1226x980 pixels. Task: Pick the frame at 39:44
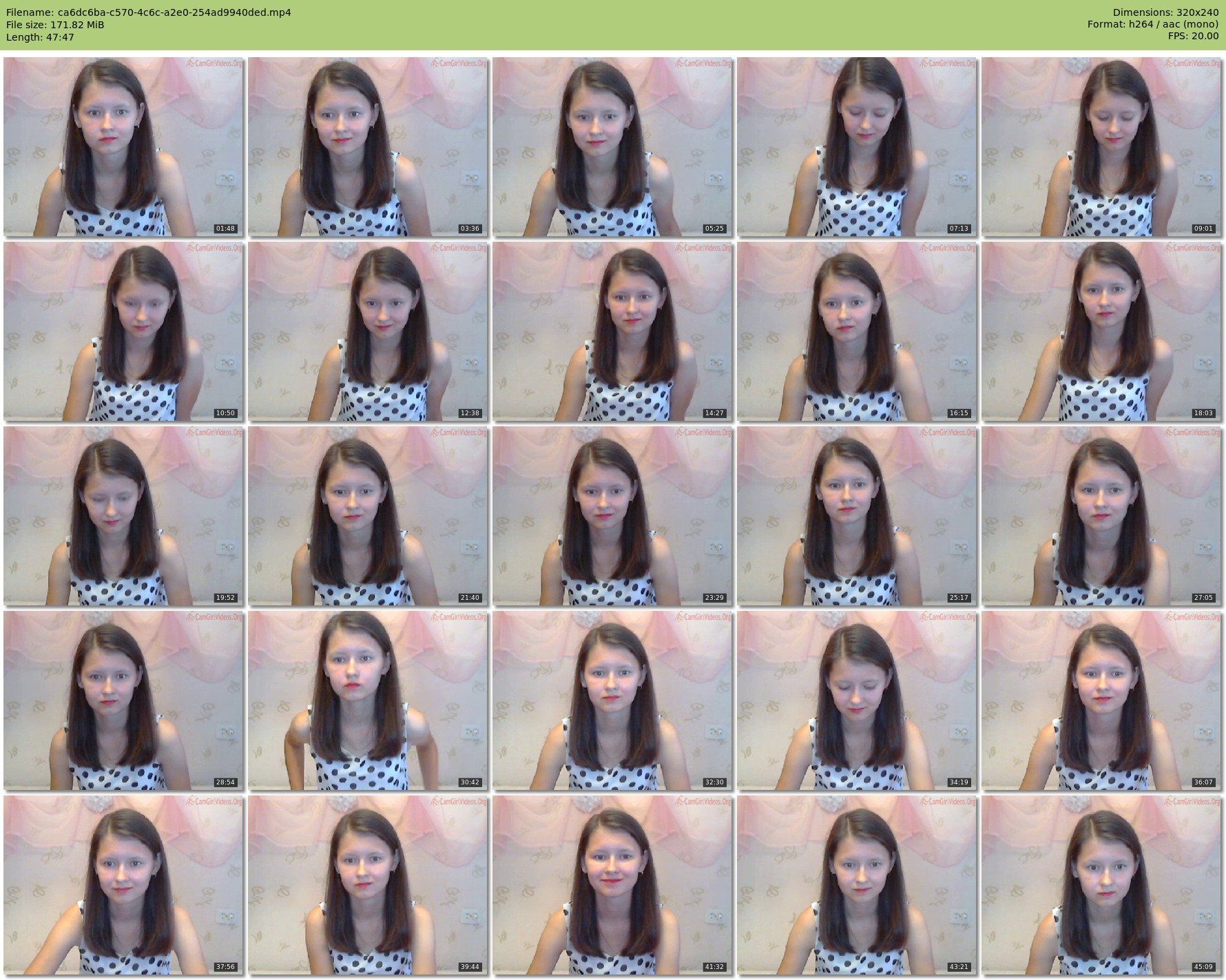click(368, 885)
